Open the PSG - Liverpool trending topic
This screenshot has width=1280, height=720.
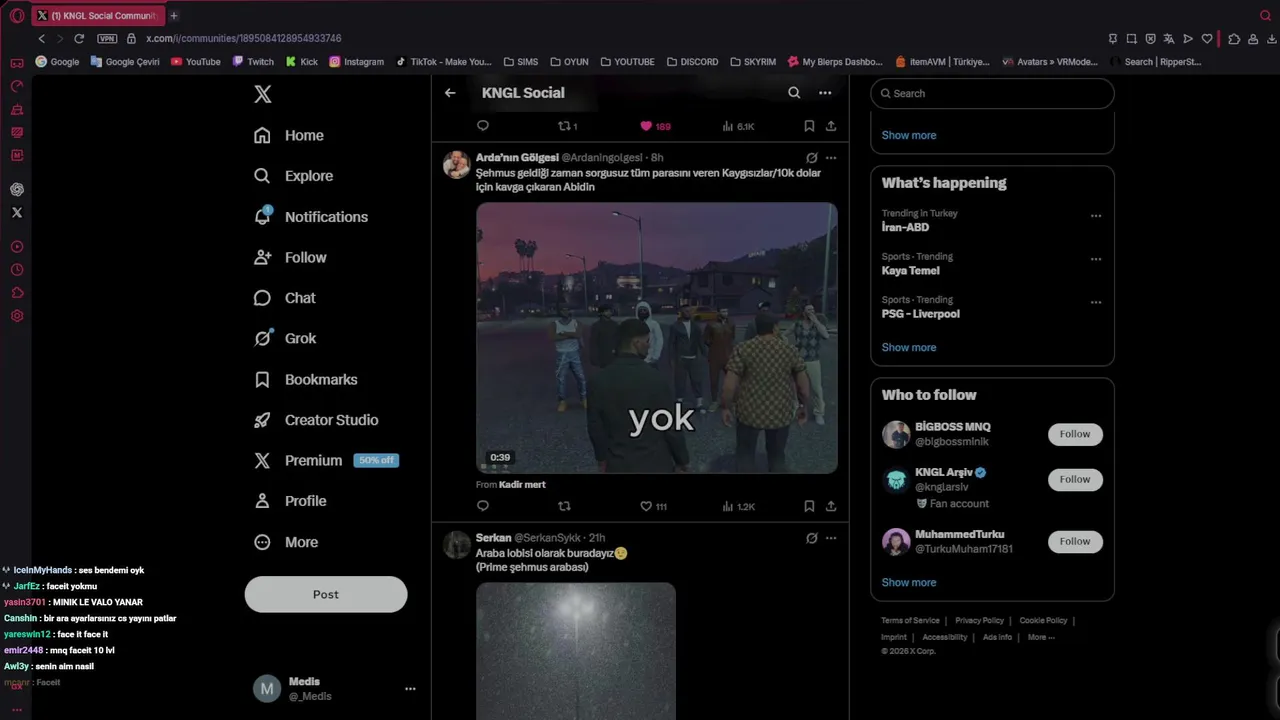[920, 314]
